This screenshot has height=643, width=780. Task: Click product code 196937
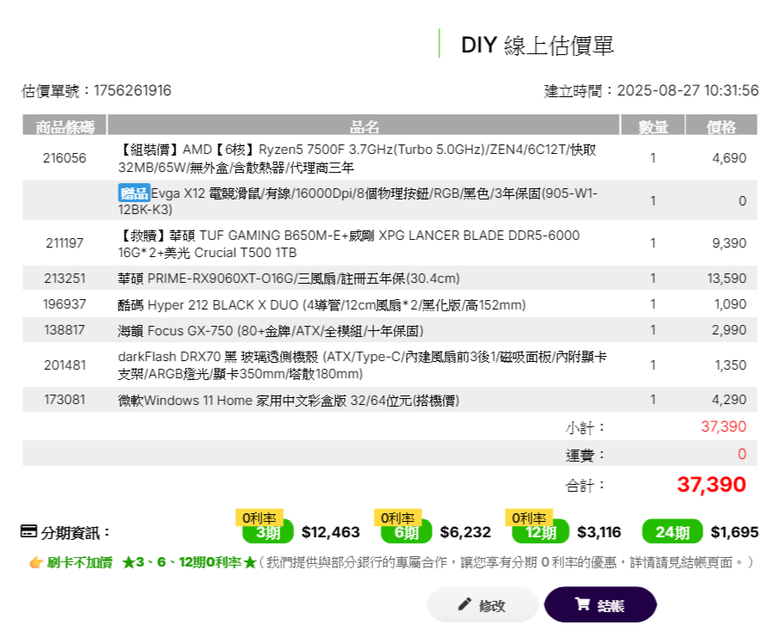[64, 304]
